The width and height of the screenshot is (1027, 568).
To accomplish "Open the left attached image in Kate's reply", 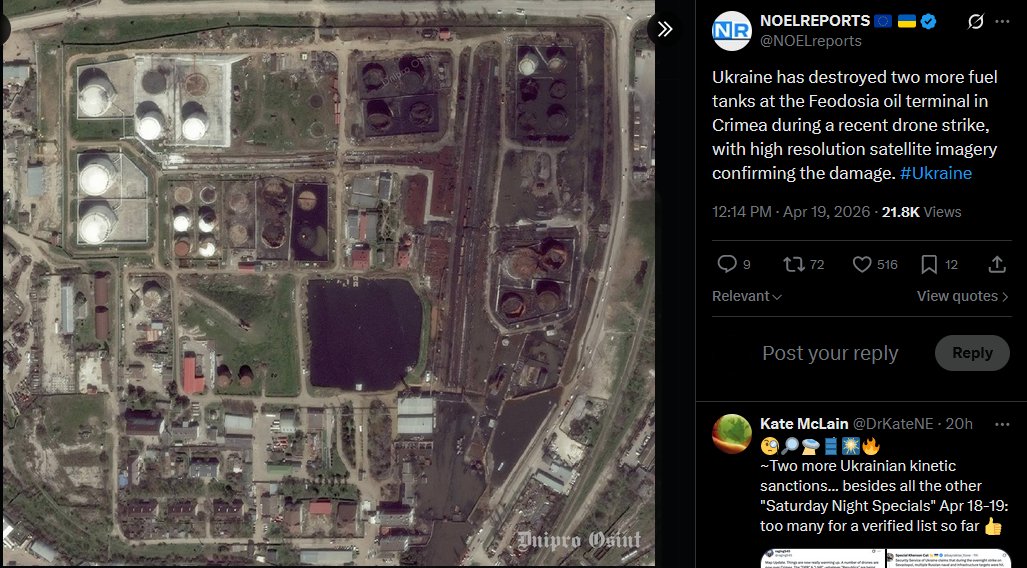I will (x=821, y=558).
